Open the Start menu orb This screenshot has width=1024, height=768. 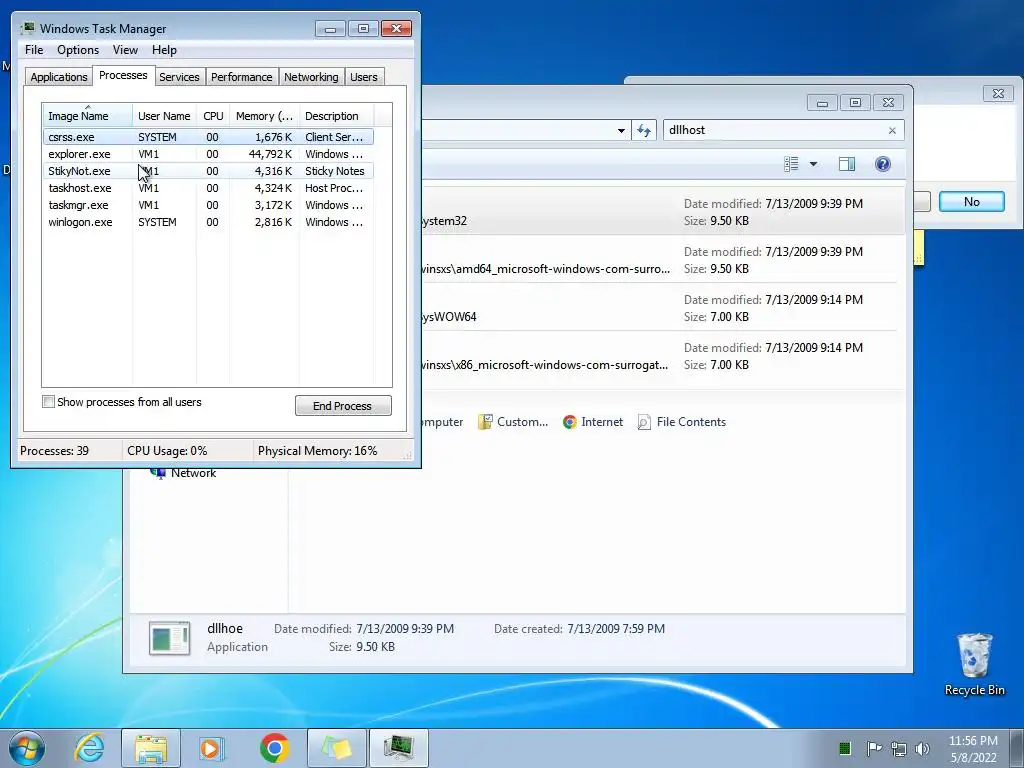[27, 748]
